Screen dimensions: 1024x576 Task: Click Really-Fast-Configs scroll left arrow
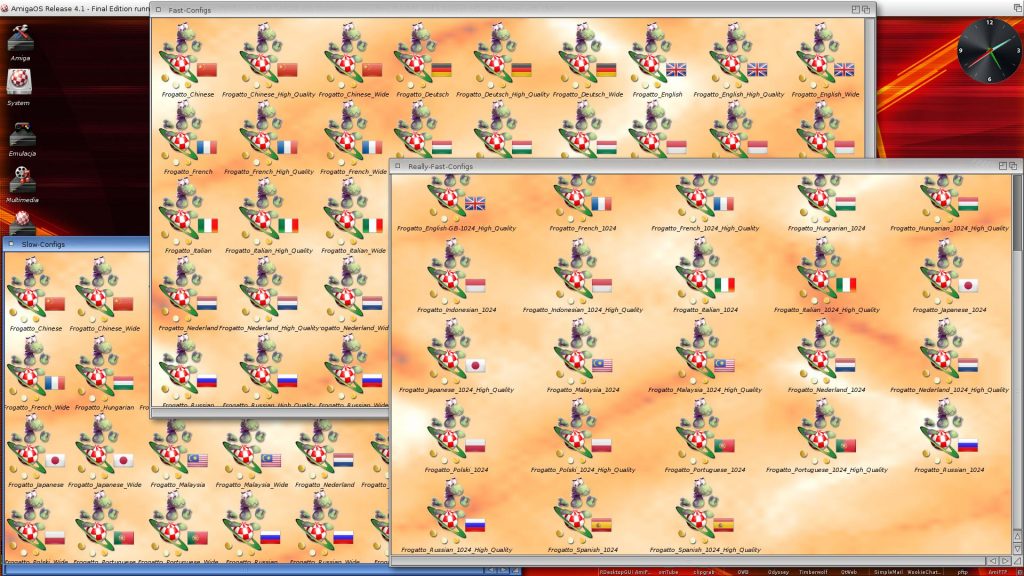point(993,560)
